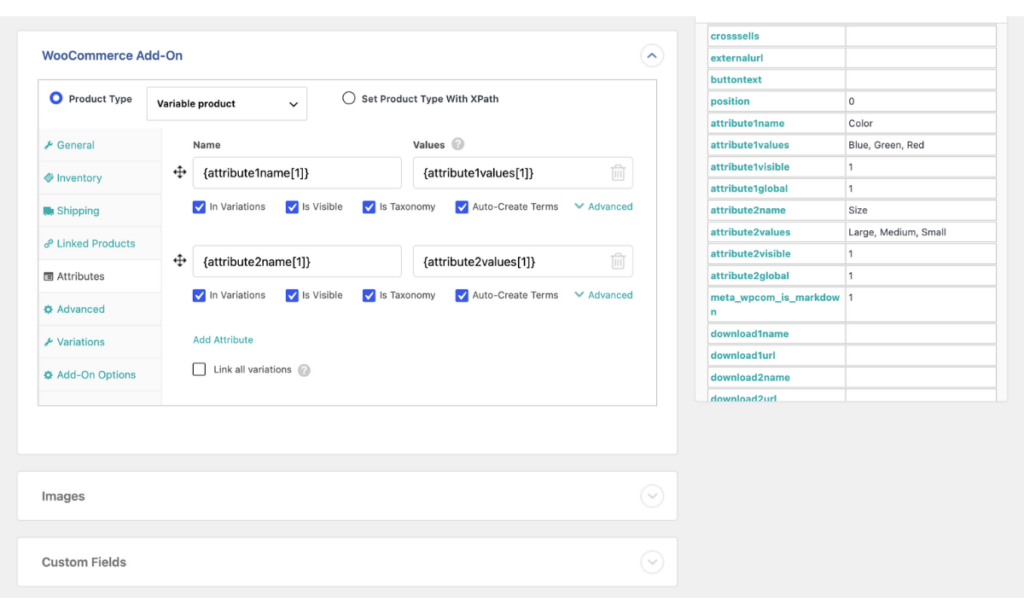Image resolution: width=1024 pixels, height=614 pixels.
Task: Uncheck Auto-Create Terms for attribute 2
Action: (x=462, y=295)
